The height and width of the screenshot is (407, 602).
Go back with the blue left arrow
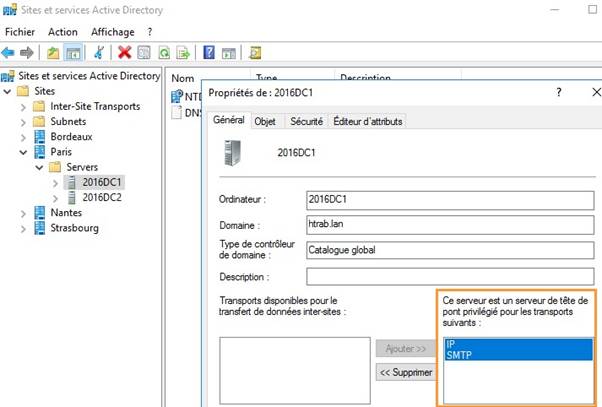pos(8,53)
